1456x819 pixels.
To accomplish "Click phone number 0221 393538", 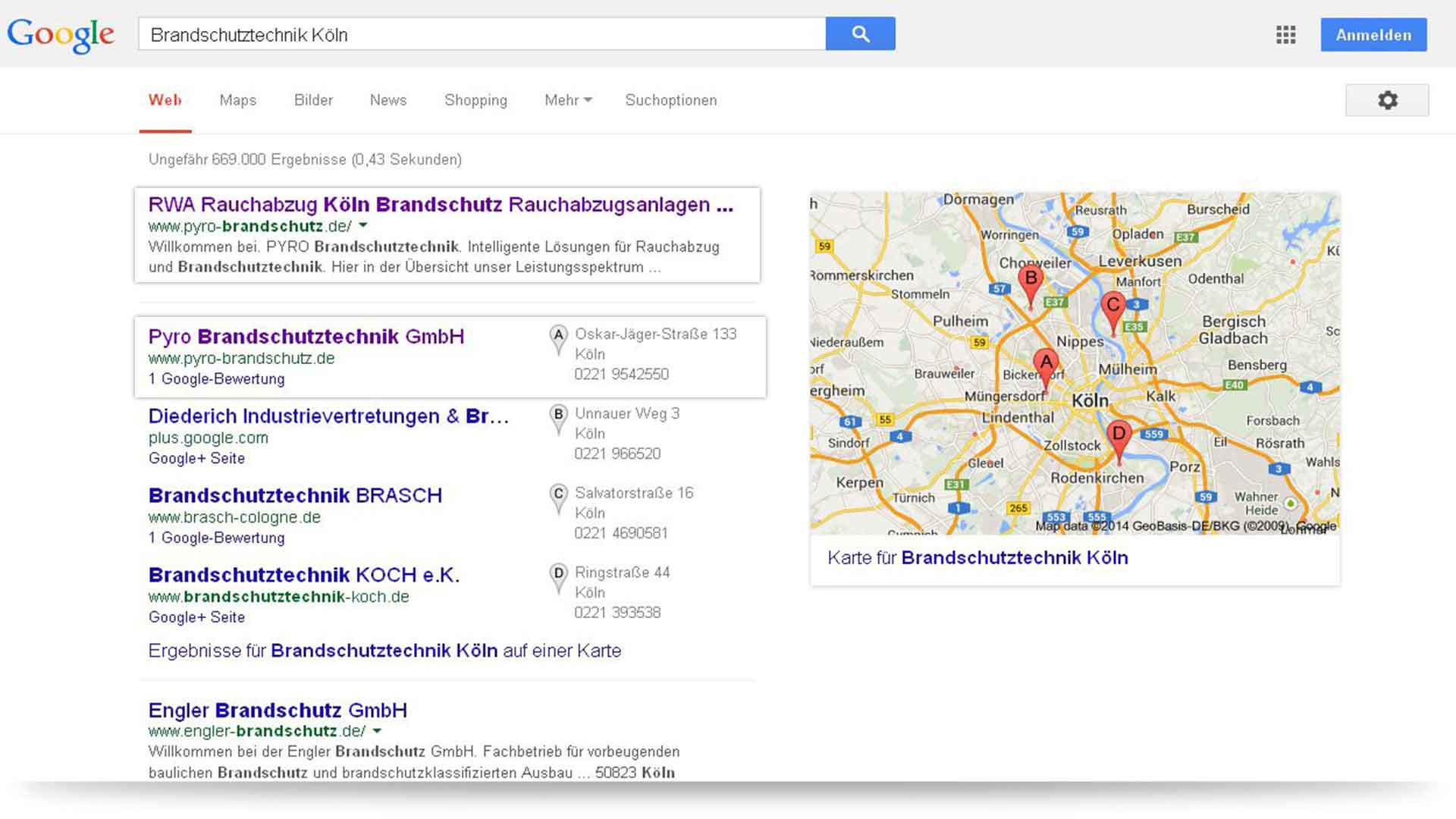I will point(617,613).
